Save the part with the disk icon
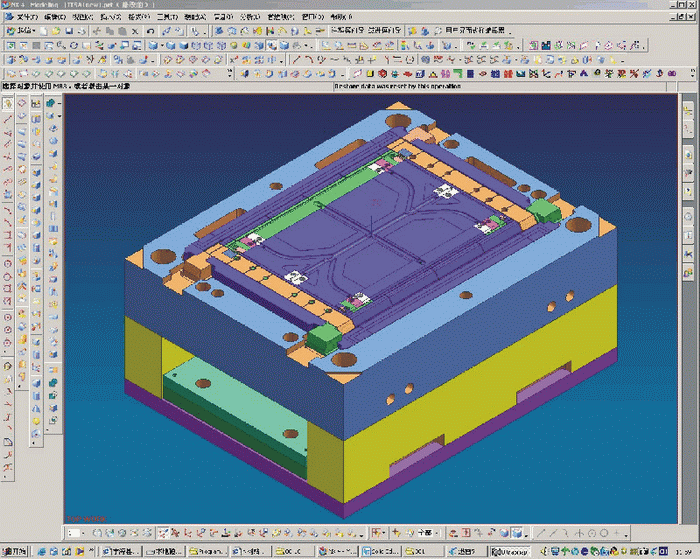 click(x=71, y=31)
